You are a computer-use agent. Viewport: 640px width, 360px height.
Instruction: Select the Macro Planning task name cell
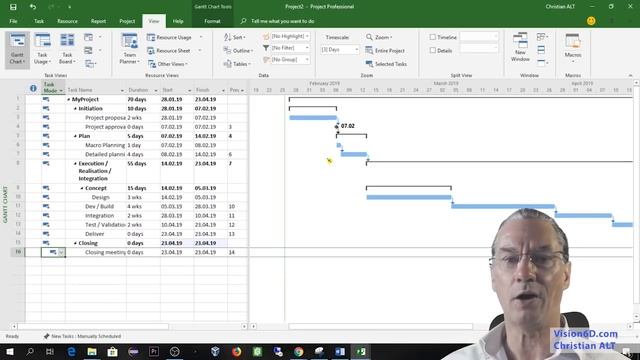point(96,145)
